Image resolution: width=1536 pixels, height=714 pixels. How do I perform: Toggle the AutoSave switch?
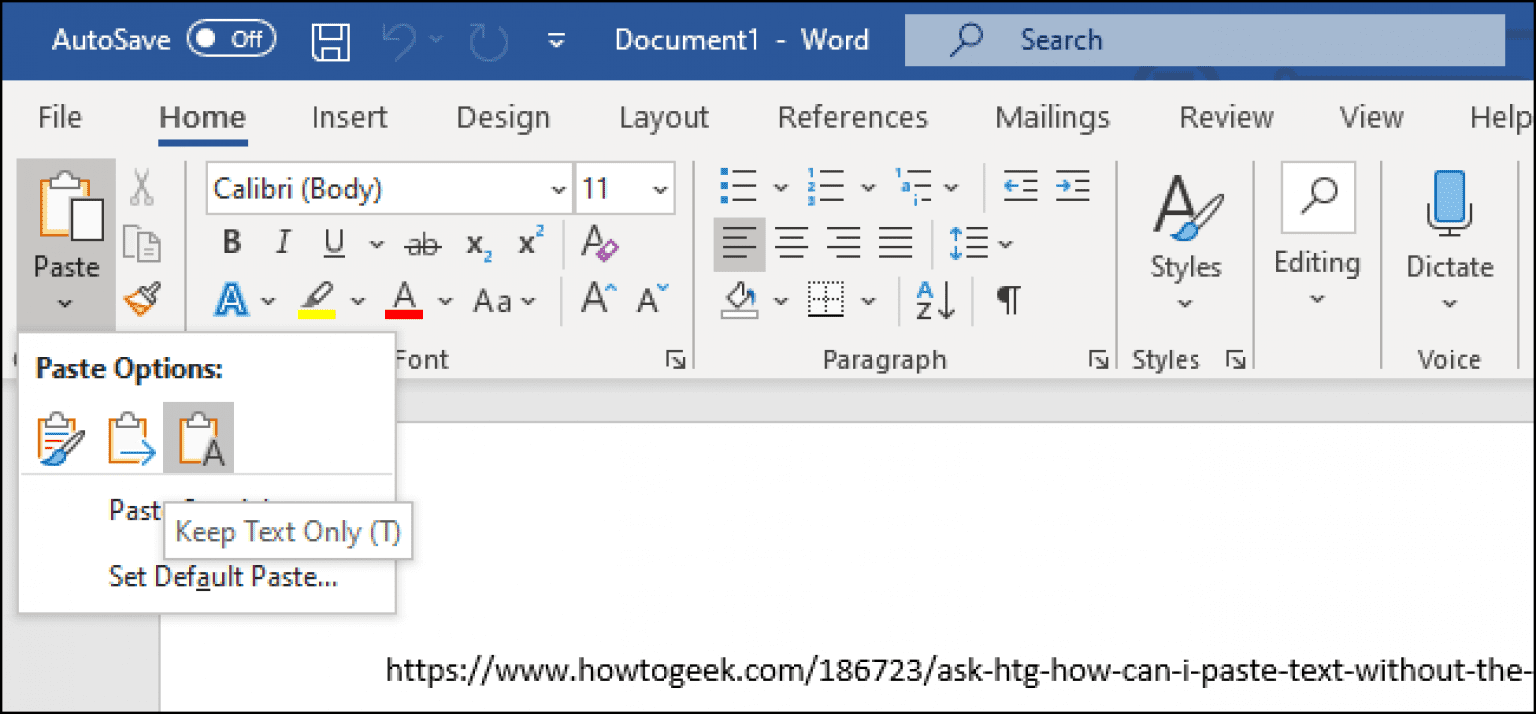click(x=232, y=40)
